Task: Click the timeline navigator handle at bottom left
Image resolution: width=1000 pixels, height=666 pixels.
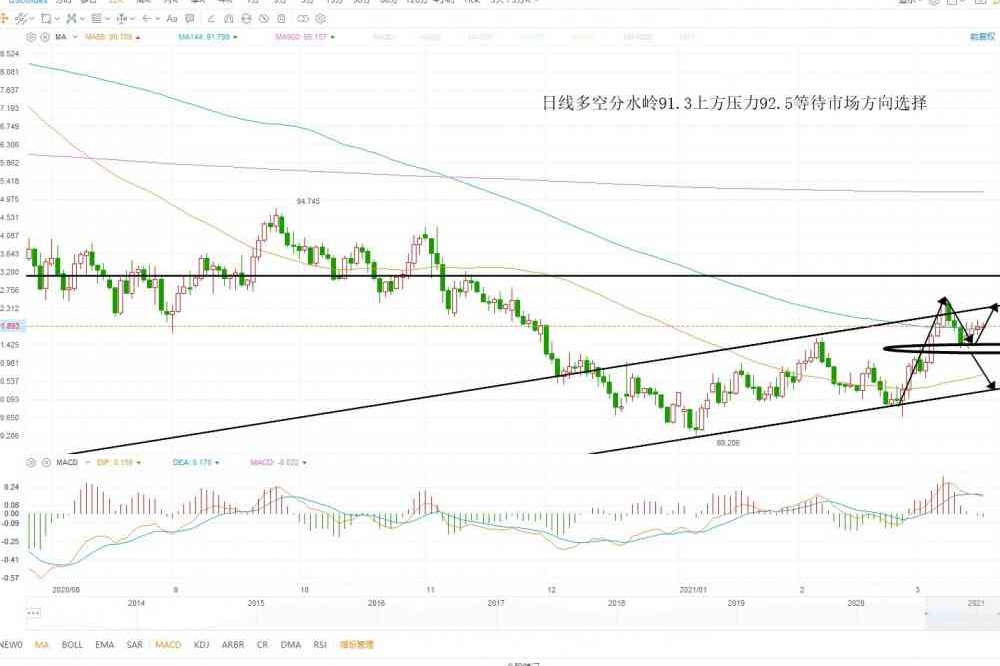Action: (x=31, y=611)
